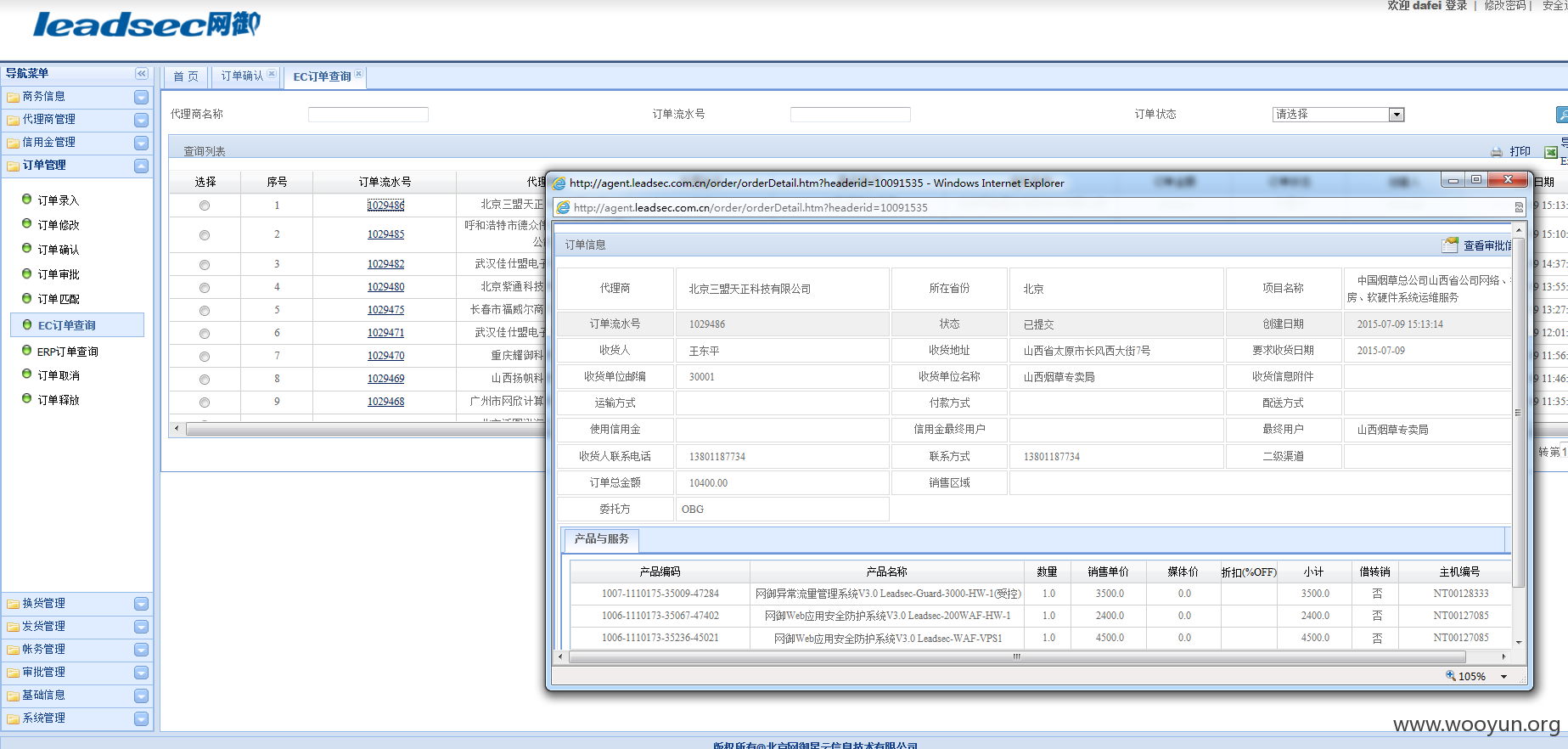
Task: Select radio button for order 1029468
Action: coord(205,403)
